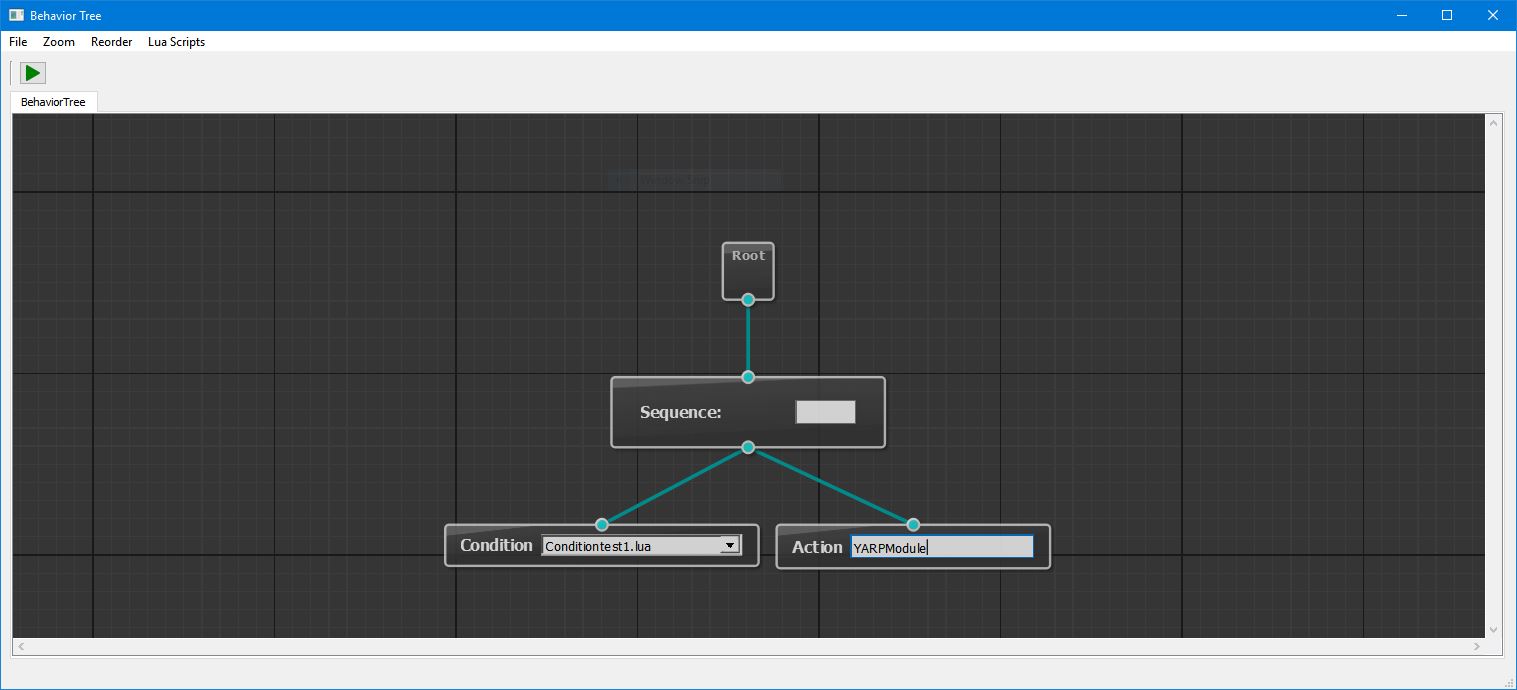Open the Zoom menu

(59, 42)
